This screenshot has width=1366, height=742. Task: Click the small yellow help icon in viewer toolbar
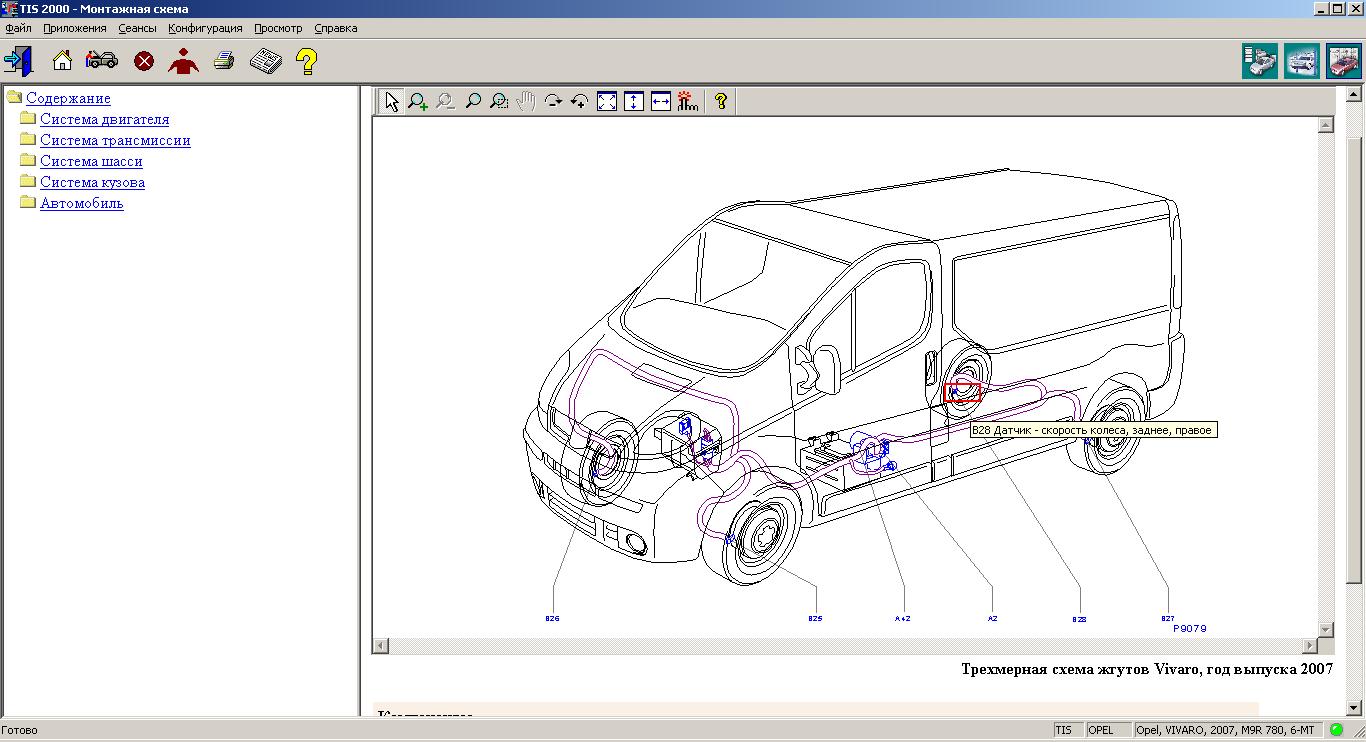pos(720,101)
